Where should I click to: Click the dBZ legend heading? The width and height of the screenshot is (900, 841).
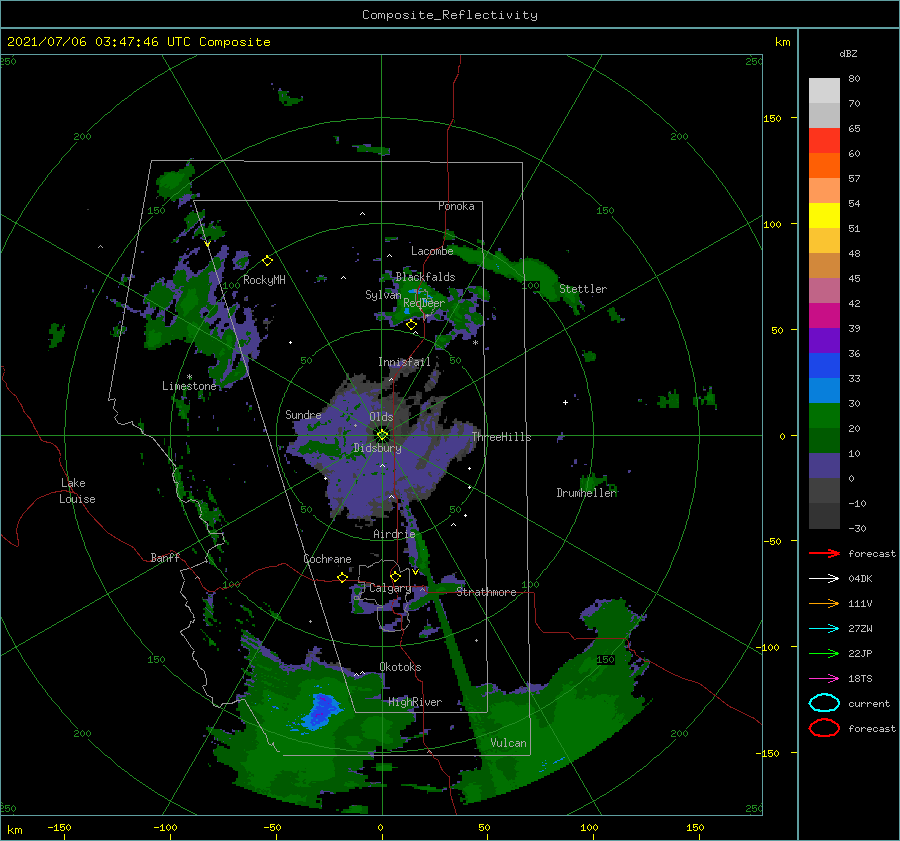point(848,54)
